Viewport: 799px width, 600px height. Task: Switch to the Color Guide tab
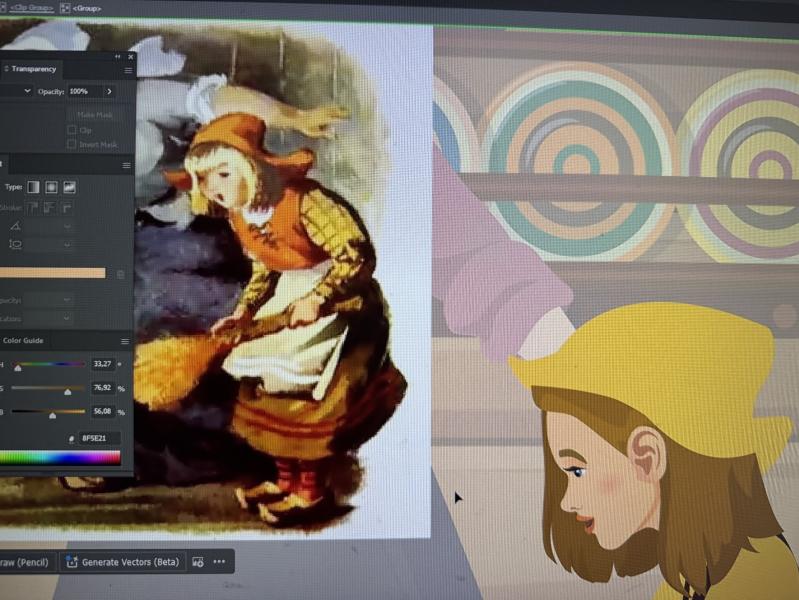point(23,341)
